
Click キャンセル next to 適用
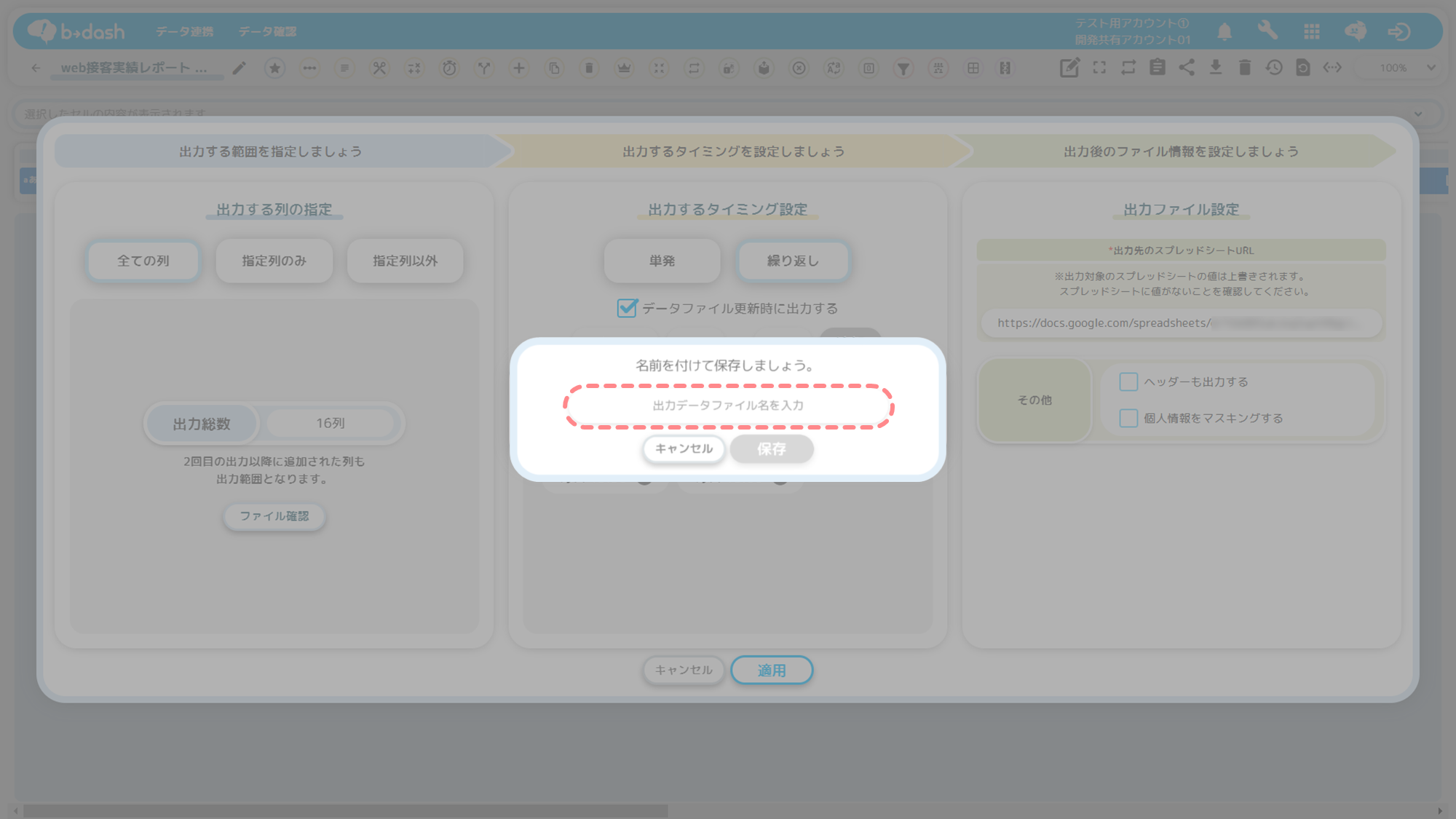tap(684, 670)
